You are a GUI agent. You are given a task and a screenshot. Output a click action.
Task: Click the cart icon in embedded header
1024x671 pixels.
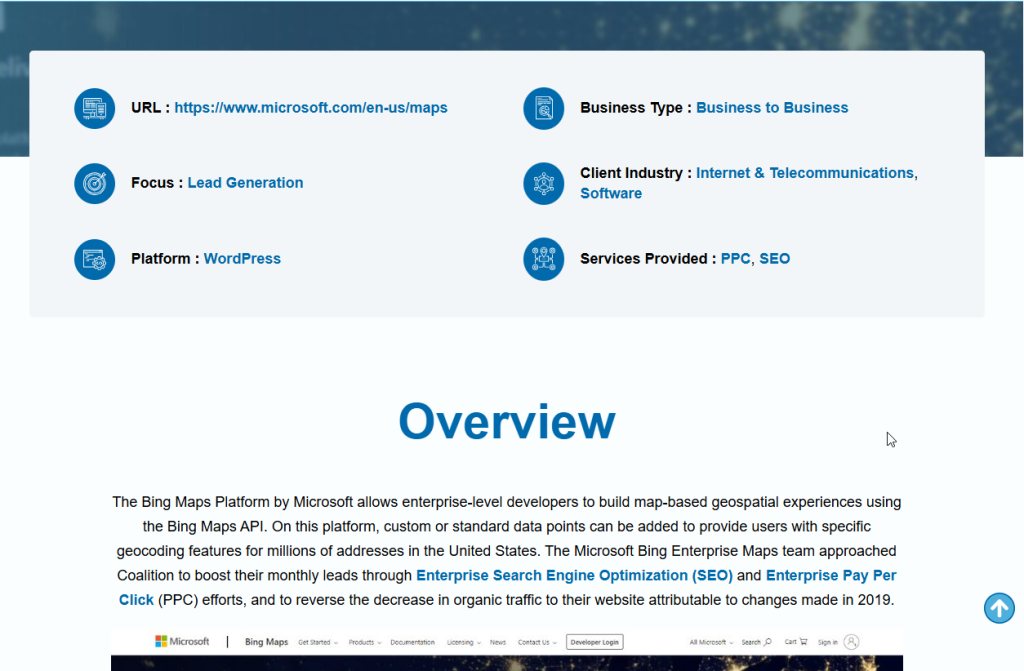(803, 642)
